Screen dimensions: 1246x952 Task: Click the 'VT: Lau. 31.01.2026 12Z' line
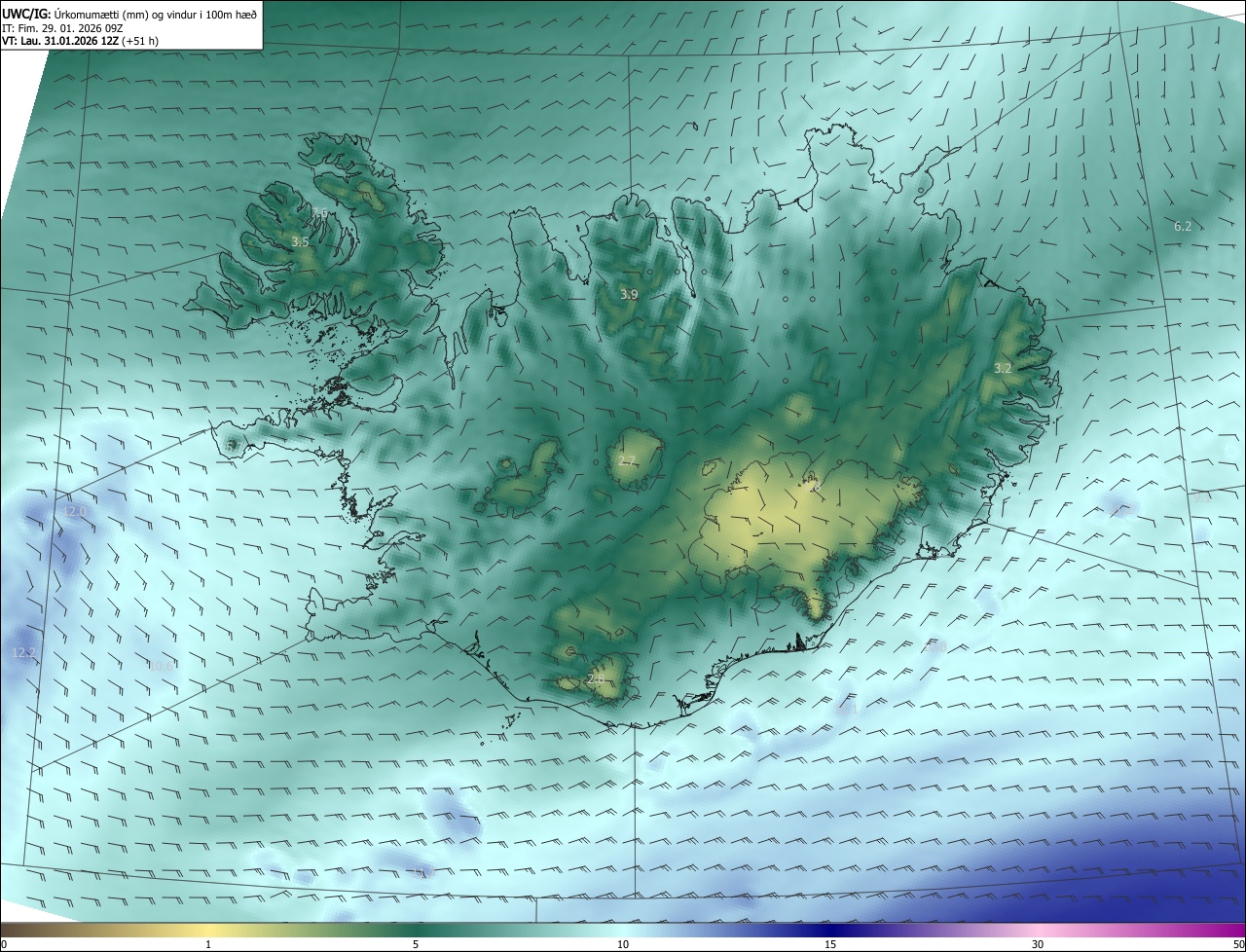pyautogui.click(x=79, y=41)
